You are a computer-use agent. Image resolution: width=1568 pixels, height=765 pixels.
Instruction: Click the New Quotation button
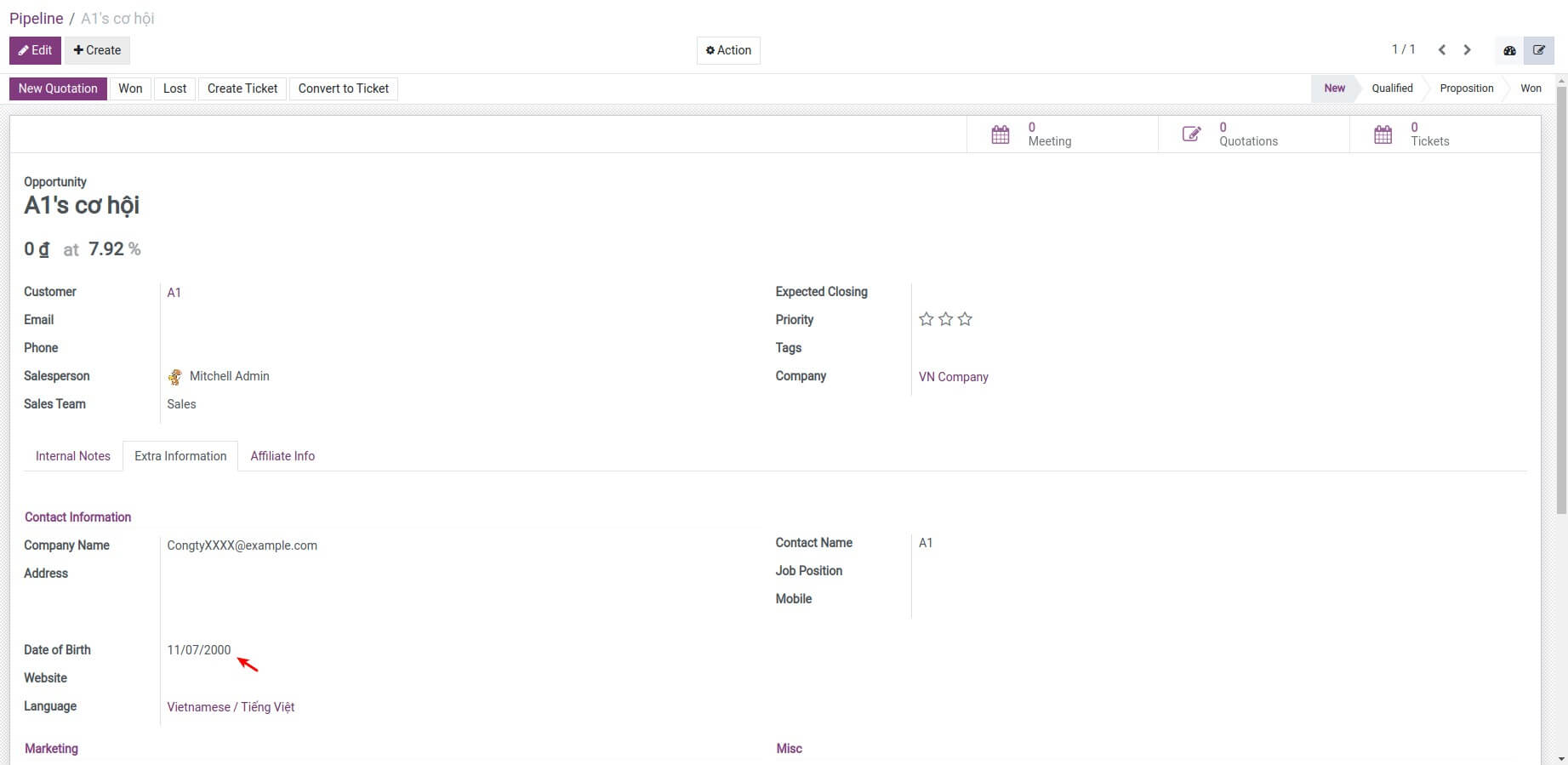pos(58,88)
